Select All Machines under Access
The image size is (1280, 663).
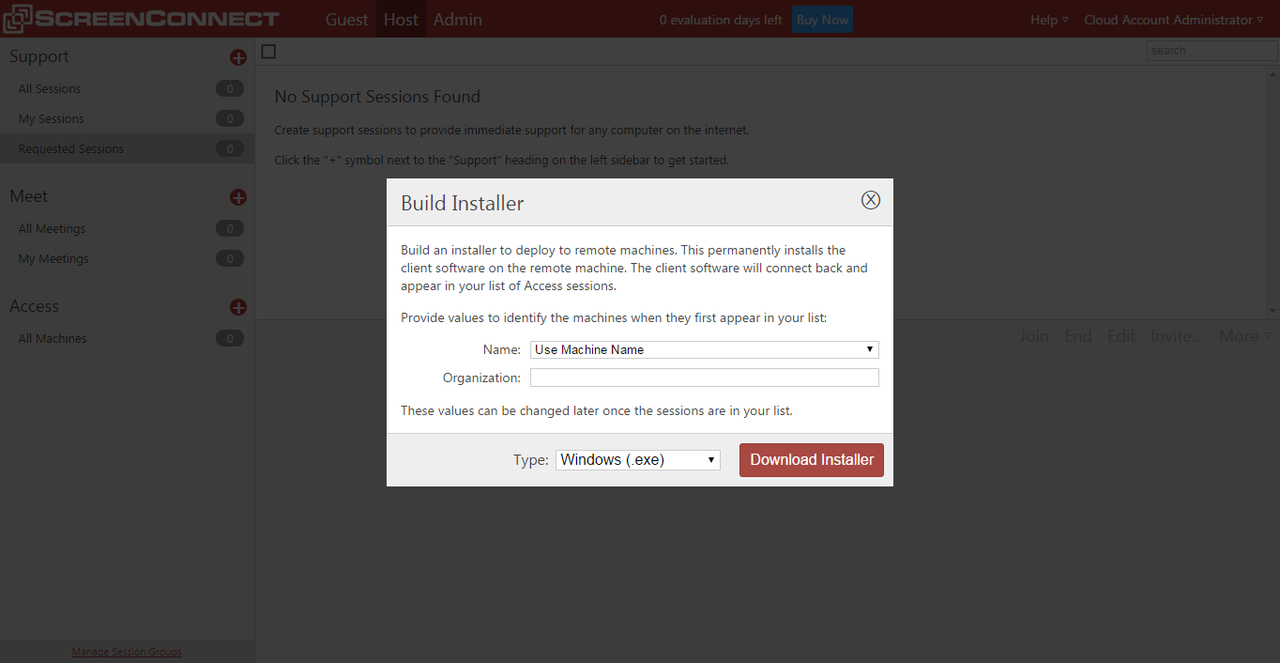tap(127, 339)
